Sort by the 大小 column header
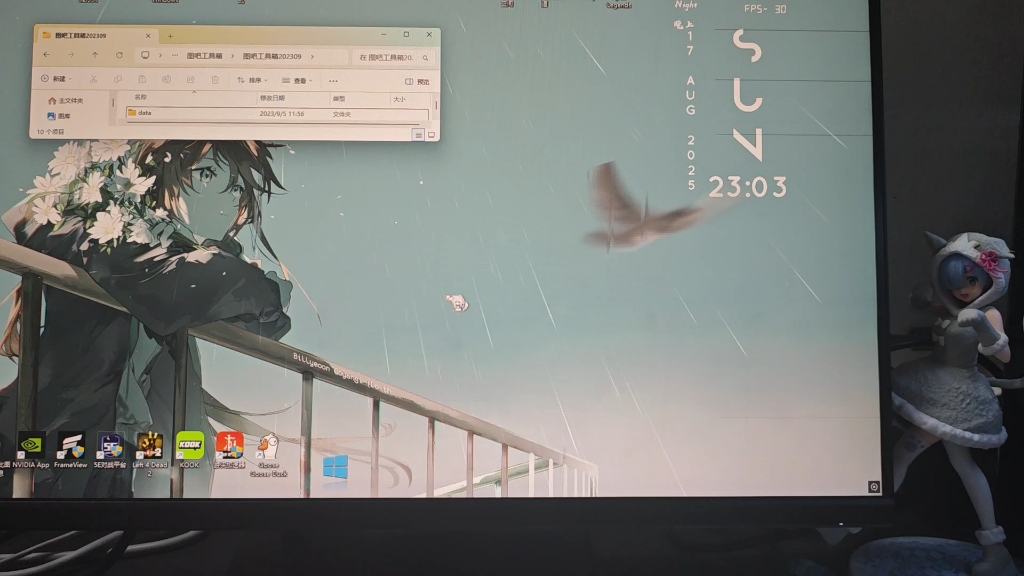The width and height of the screenshot is (1024, 576). point(399,99)
